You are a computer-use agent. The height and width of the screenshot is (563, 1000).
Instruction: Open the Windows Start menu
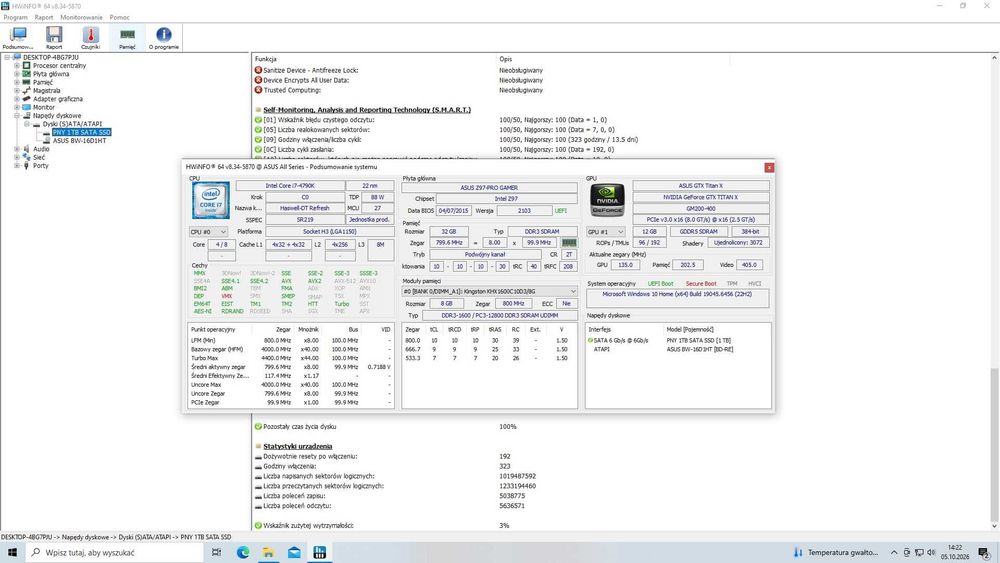12,552
